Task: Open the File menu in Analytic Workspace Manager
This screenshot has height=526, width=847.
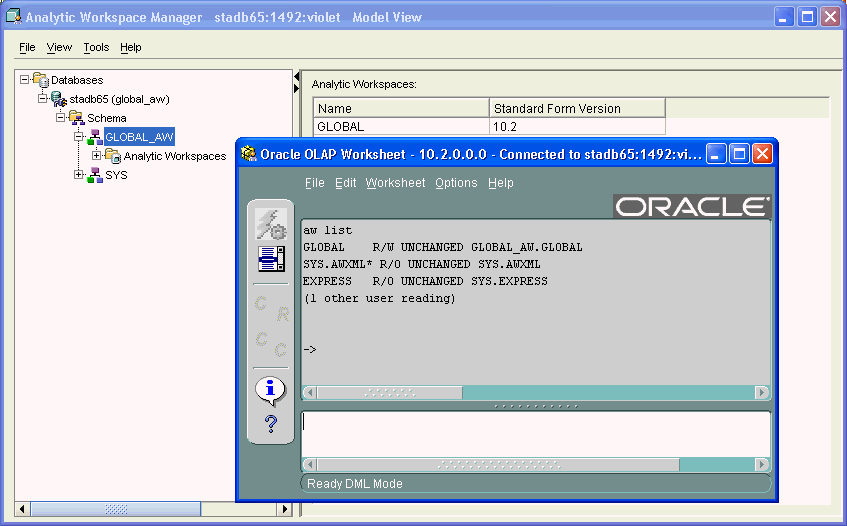Action: (27, 48)
